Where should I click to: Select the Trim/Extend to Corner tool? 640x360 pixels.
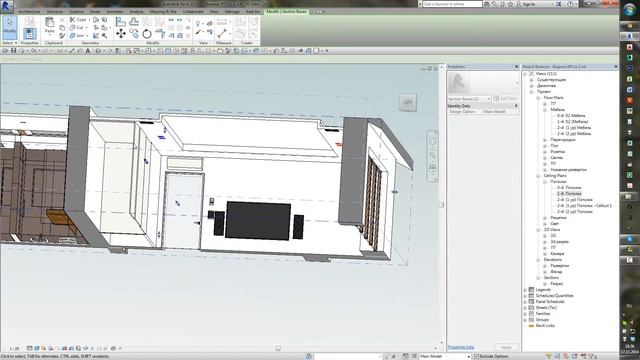160,34
